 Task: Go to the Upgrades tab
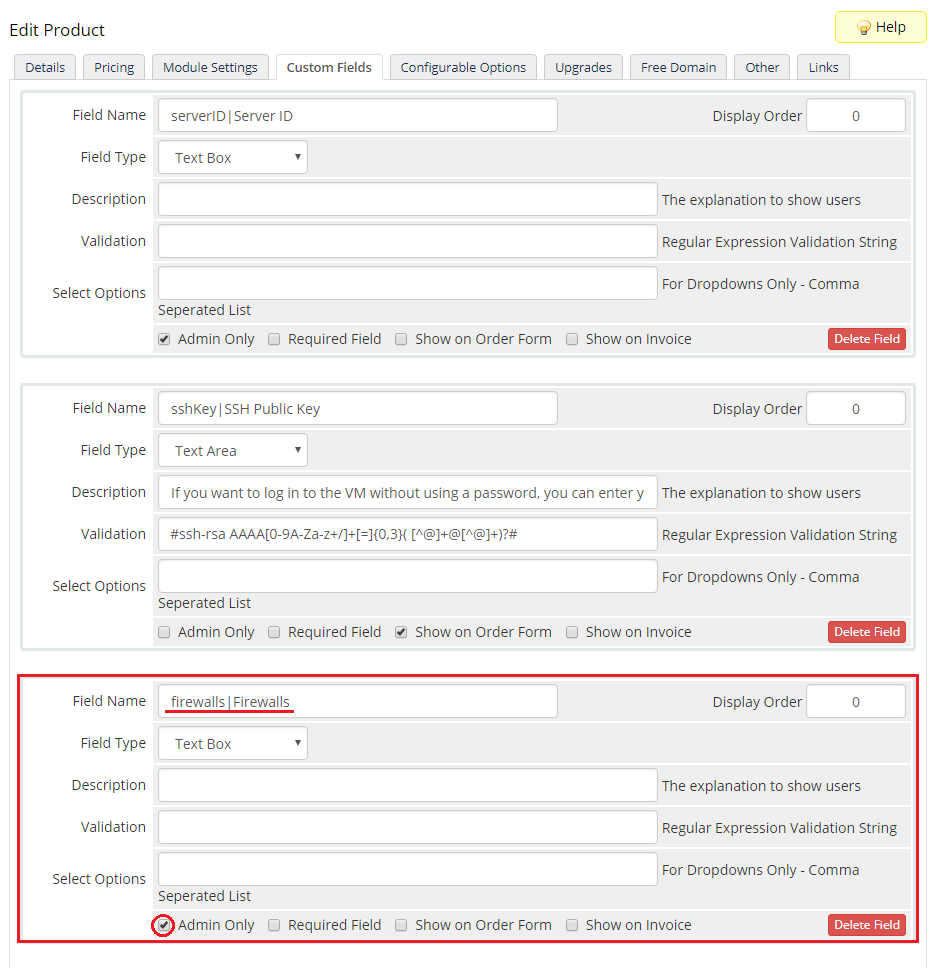pos(583,67)
